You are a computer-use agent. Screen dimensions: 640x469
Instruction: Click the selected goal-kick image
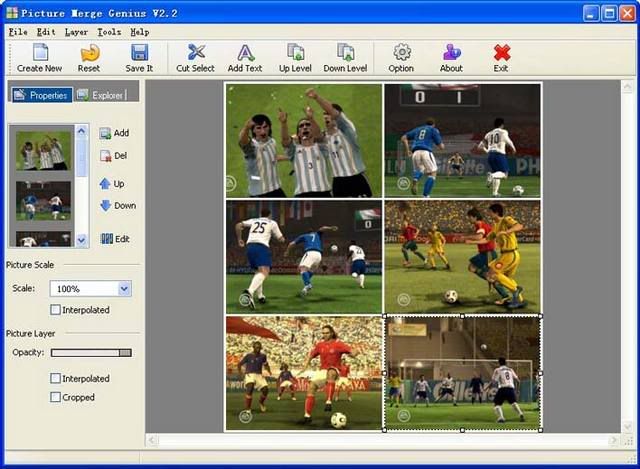[462, 373]
